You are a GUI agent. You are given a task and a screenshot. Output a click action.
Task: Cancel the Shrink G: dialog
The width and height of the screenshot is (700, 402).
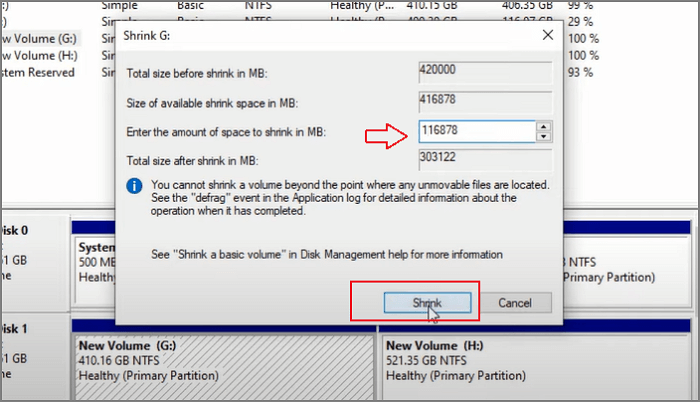515,303
